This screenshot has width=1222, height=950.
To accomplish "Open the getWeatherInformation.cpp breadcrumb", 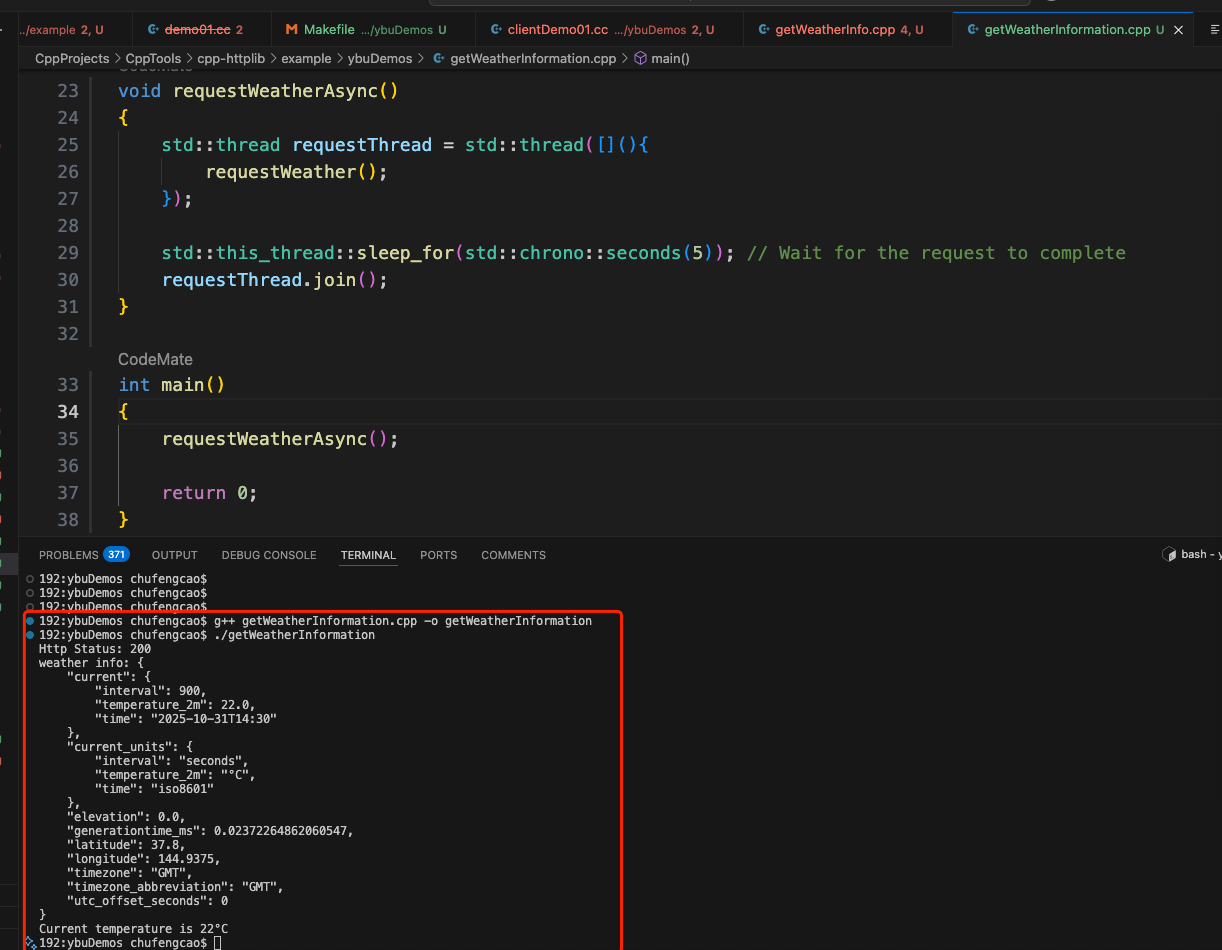I will [x=533, y=59].
